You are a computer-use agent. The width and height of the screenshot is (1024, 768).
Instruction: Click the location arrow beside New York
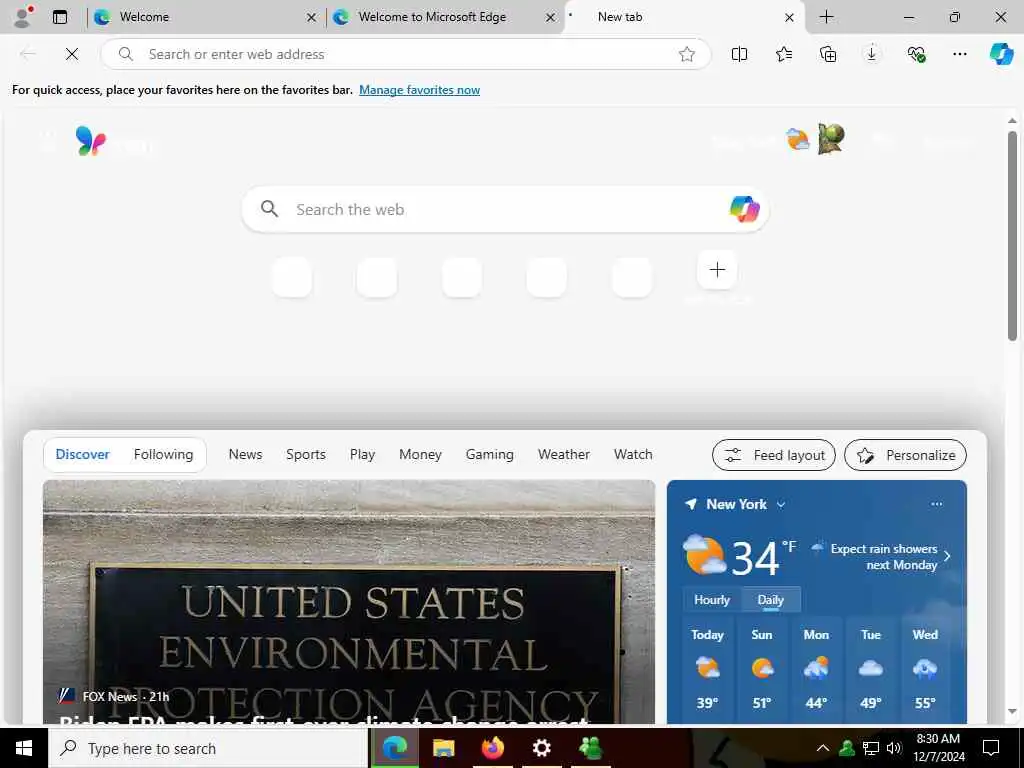pos(691,504)
